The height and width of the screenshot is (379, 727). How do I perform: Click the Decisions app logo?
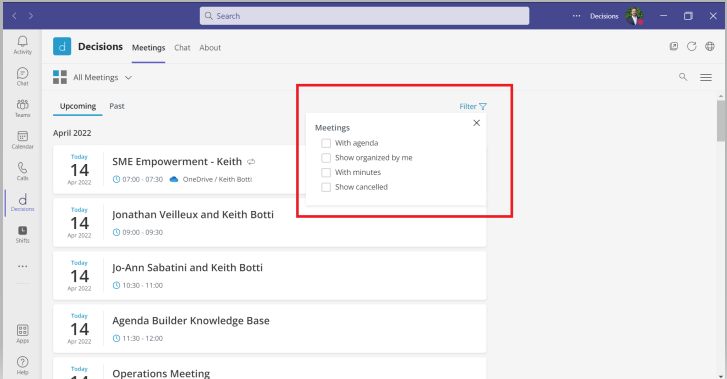(x=62, y=46)
